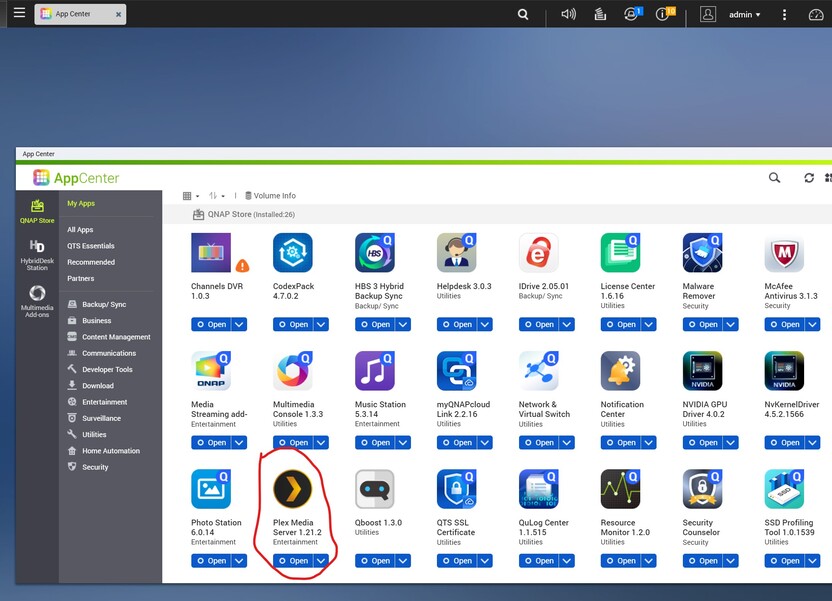Viewport: 832px width, 601px height.
Task: Filter by Surveillance category
Action: 94,418
